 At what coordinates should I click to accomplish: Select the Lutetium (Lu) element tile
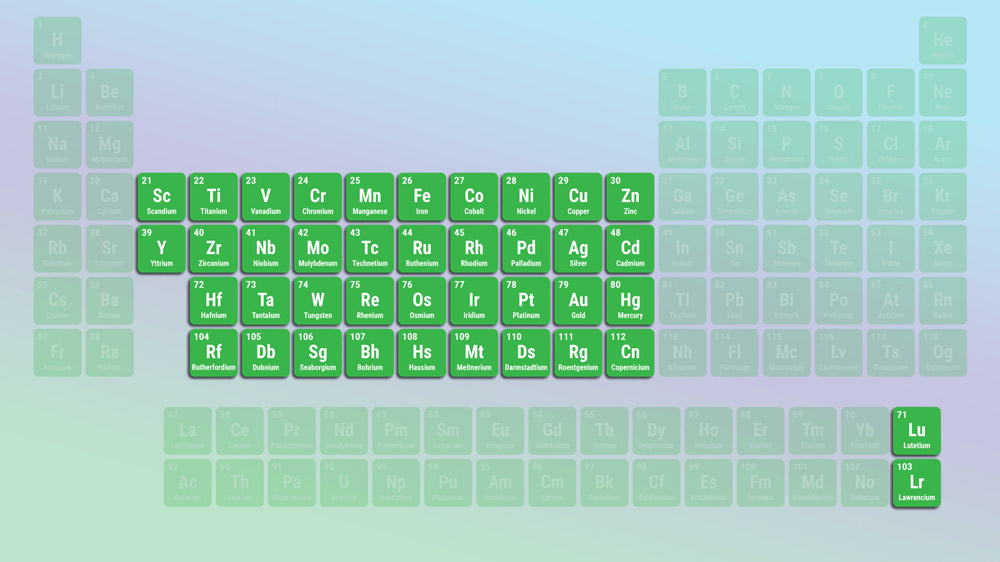click(916, 431)
